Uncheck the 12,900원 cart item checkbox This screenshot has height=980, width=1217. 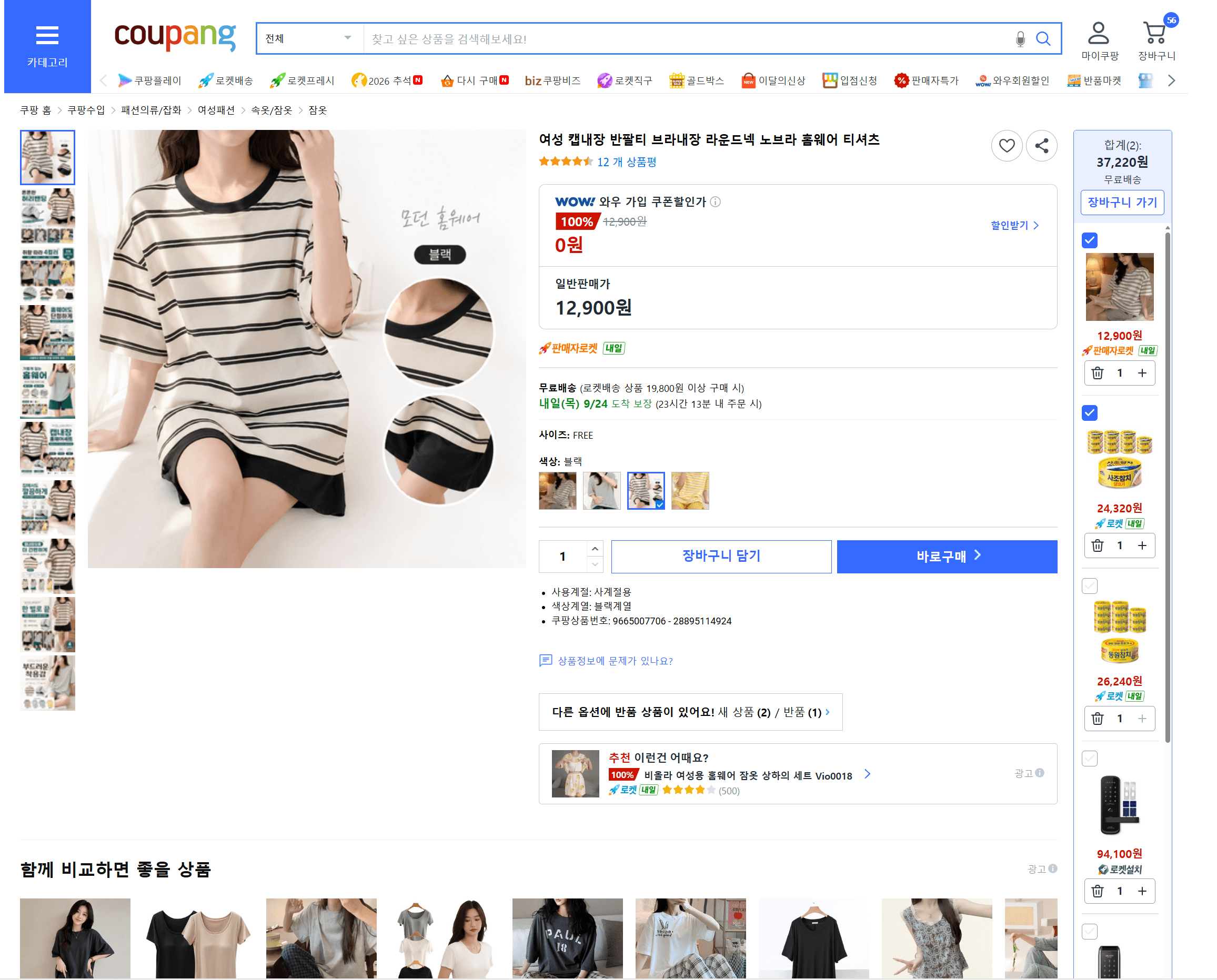(x=1089, y=240)
